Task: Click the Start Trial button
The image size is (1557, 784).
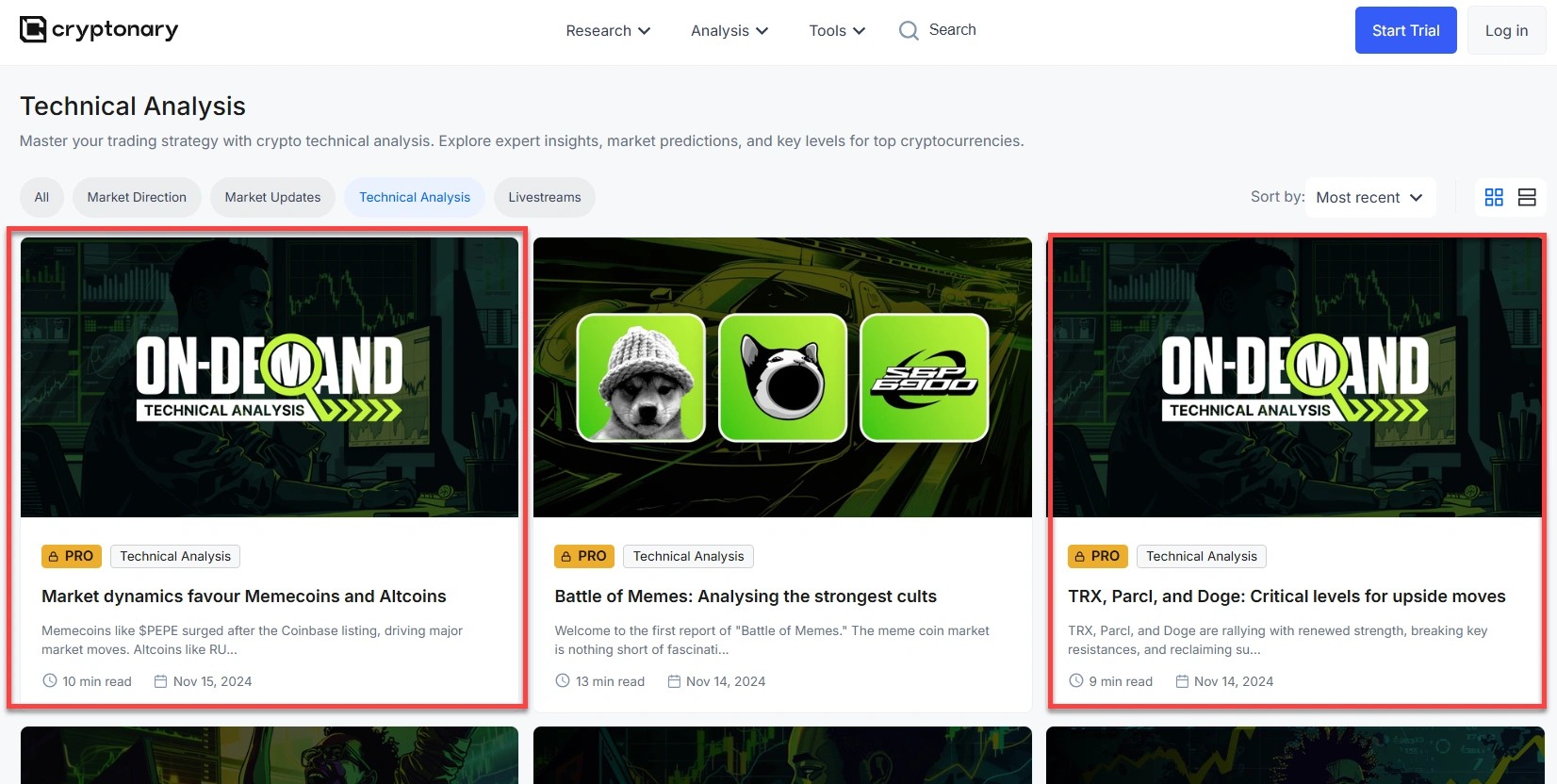Action: click(x=1405, y=30)
